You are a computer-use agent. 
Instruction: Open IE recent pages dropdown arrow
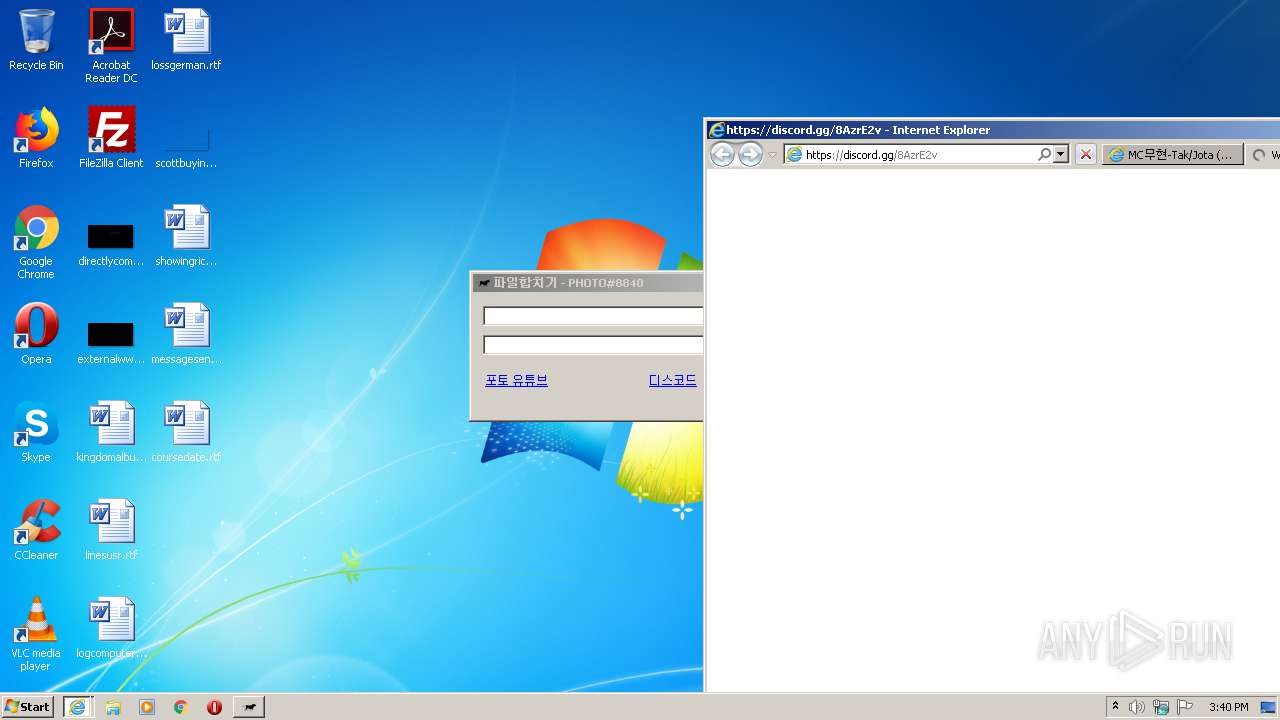click(x=772, y=155)
